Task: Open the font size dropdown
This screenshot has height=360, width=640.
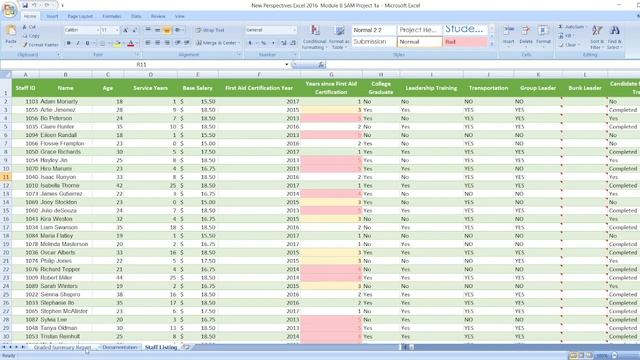Action: (x=117, y=30)
